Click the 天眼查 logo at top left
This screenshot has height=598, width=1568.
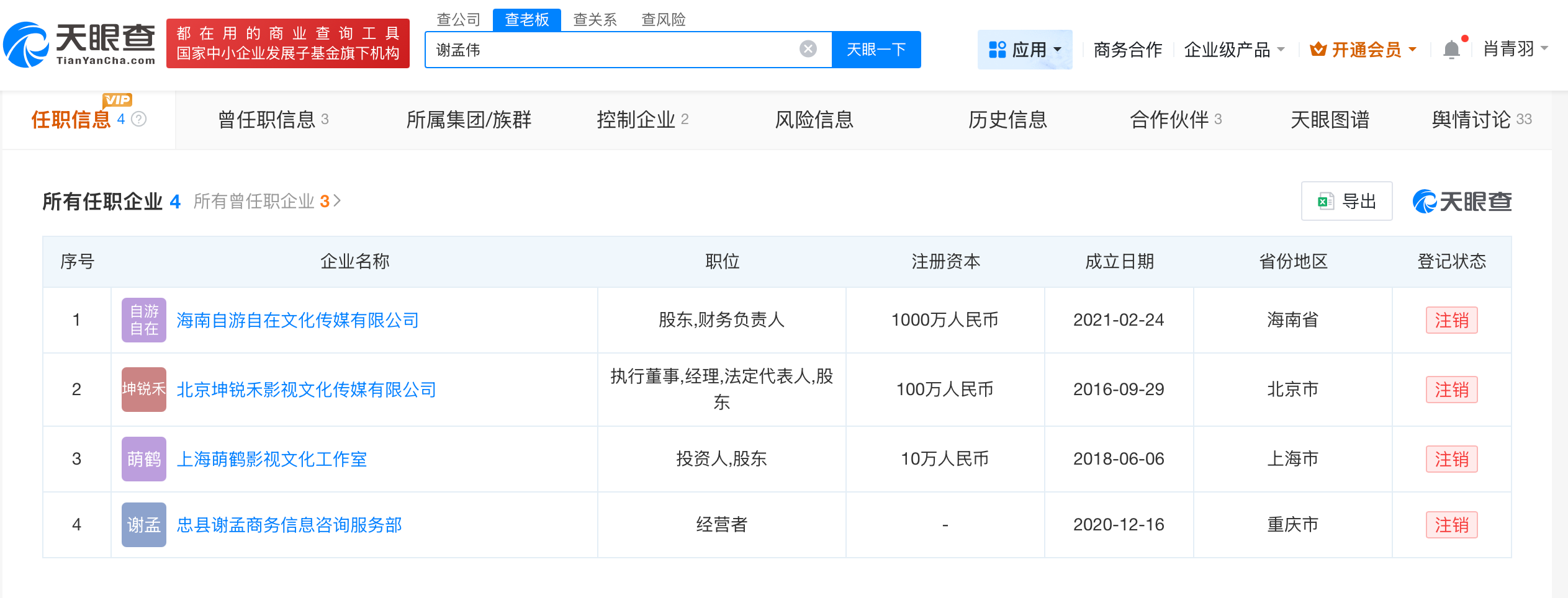coord(81,45)
